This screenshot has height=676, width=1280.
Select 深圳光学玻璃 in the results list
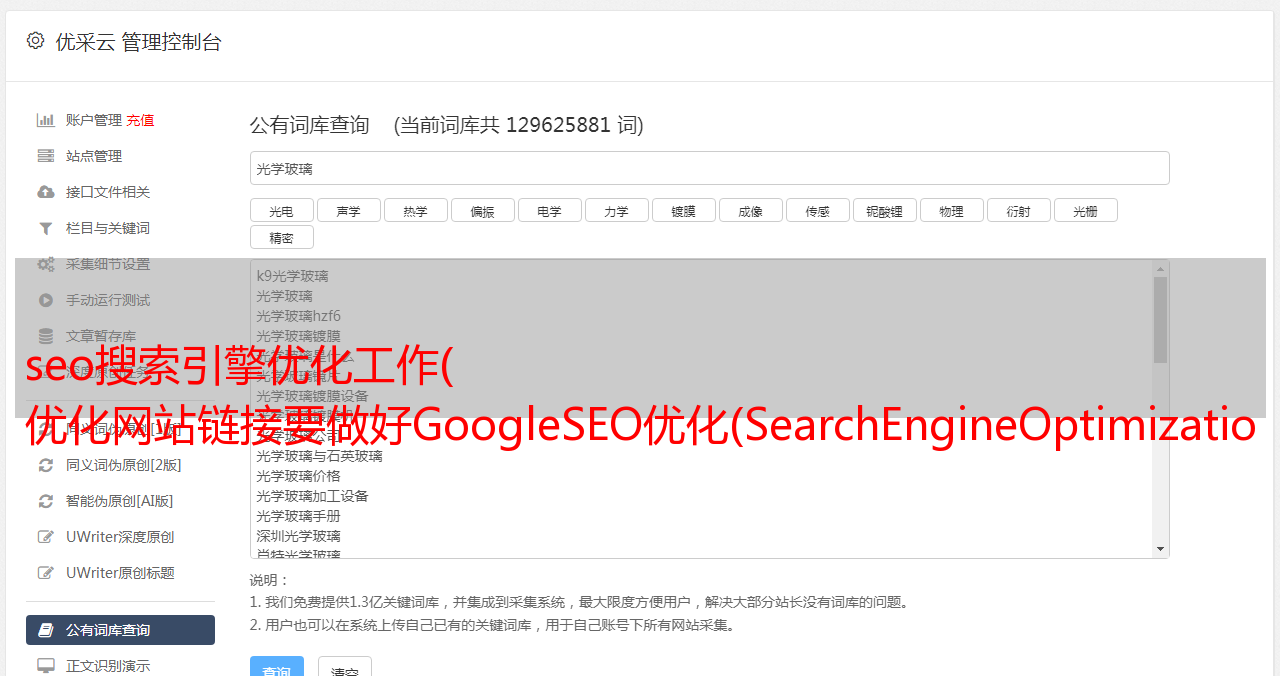(x=298, y=536)
